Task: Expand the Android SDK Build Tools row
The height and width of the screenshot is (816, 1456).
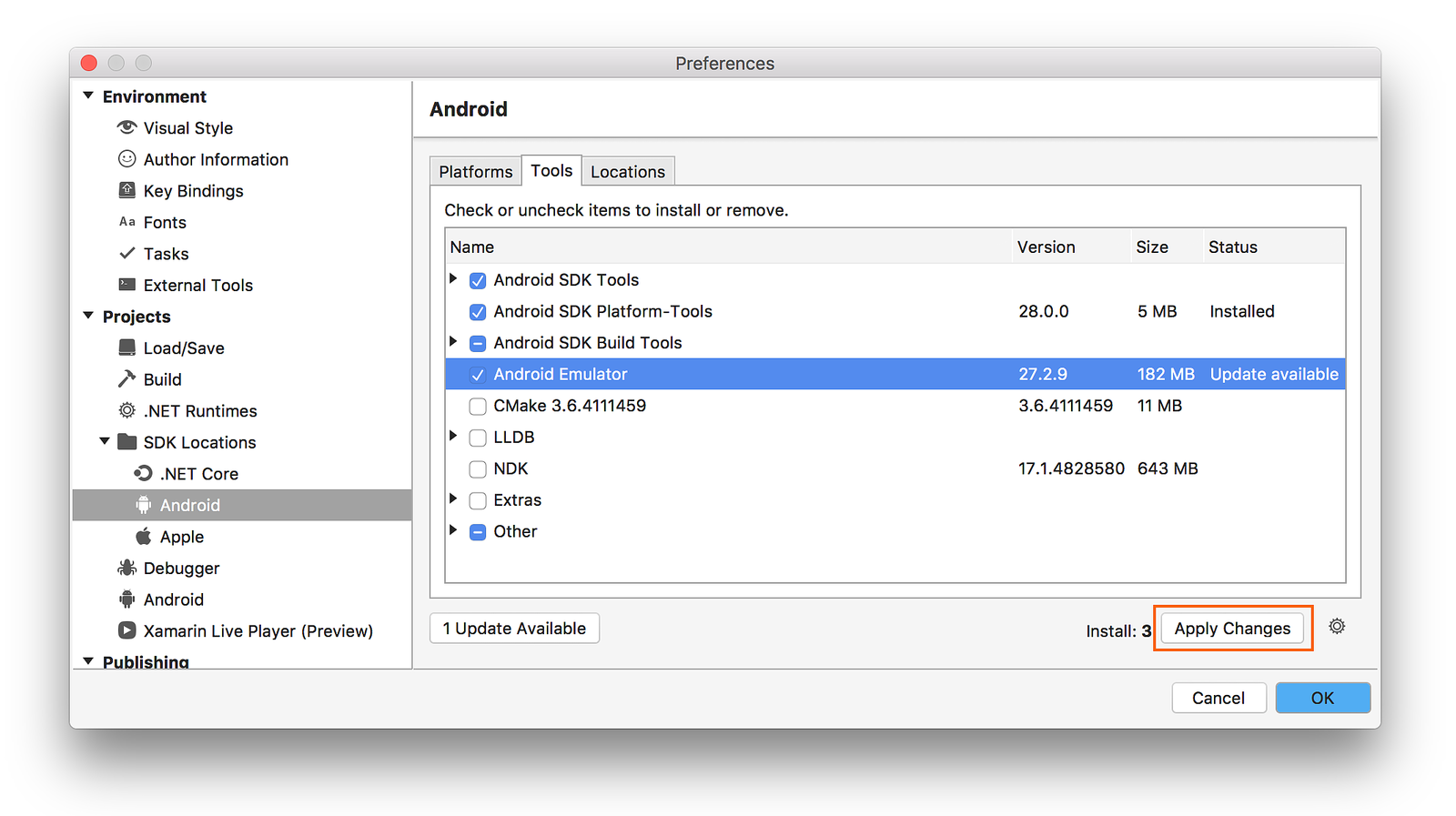Action: point(453,342)
